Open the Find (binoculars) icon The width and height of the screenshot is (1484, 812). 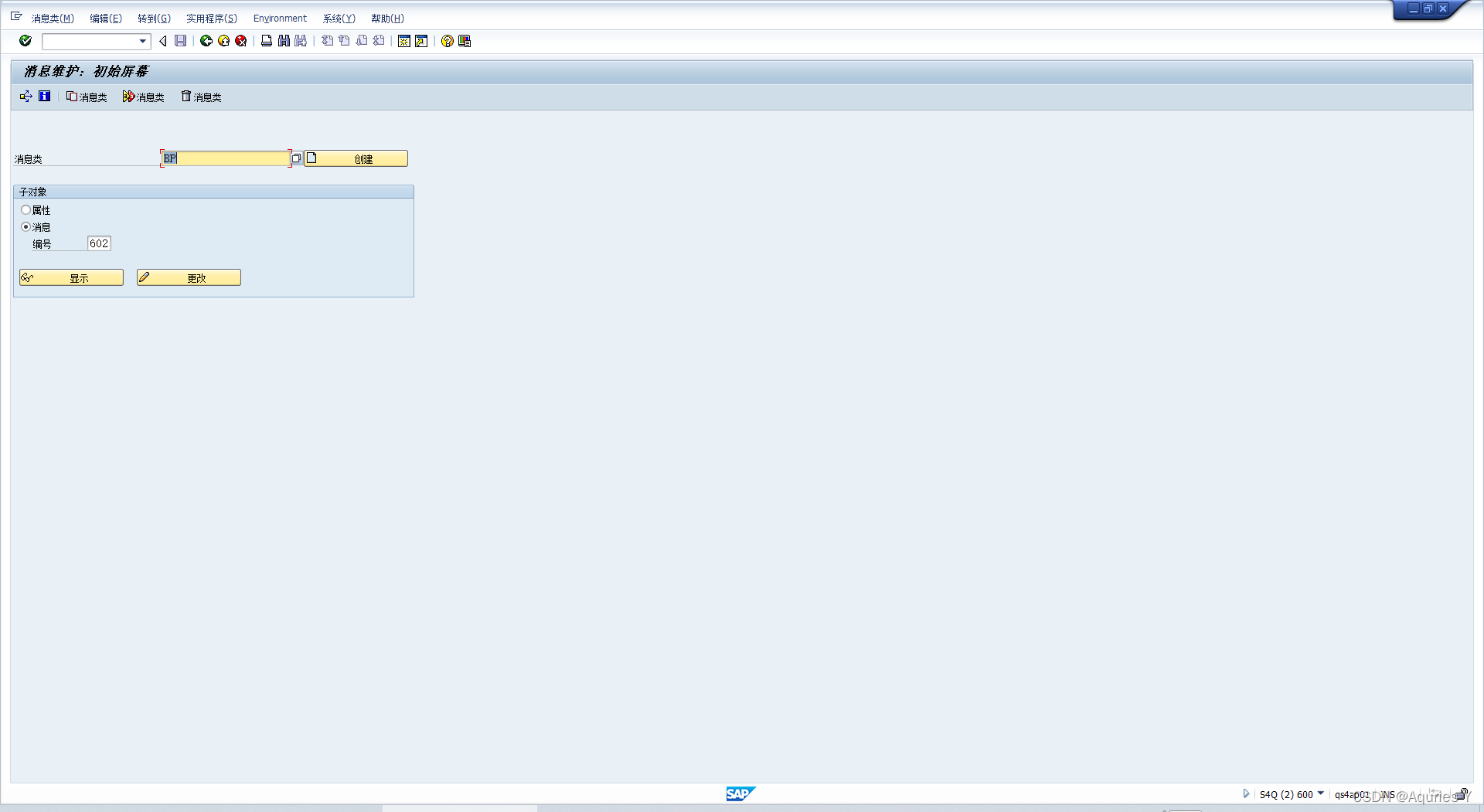(283, 41)
